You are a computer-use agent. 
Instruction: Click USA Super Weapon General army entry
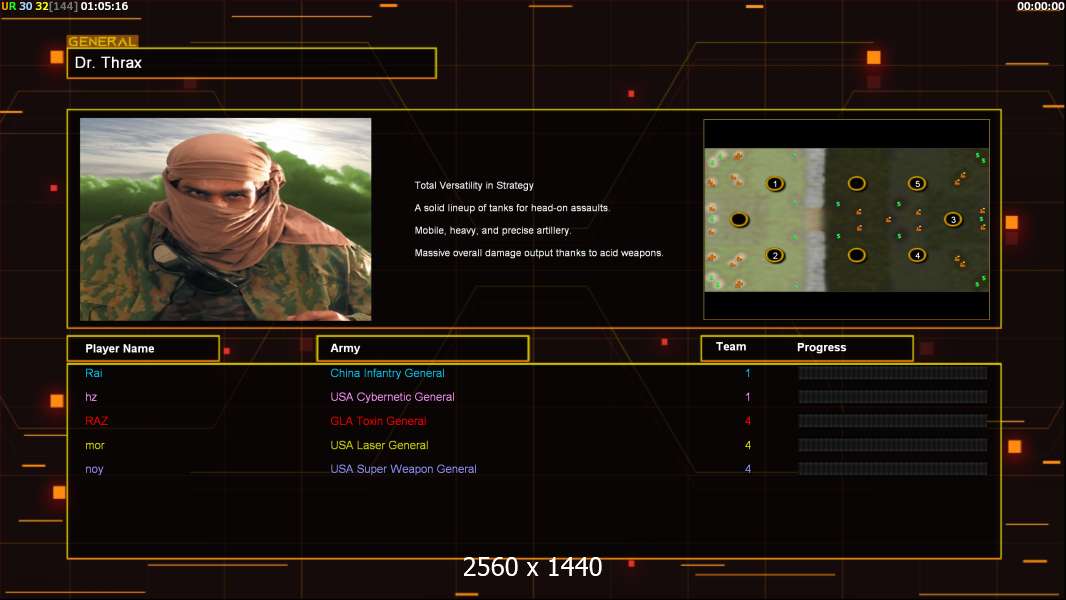[403, 469]
